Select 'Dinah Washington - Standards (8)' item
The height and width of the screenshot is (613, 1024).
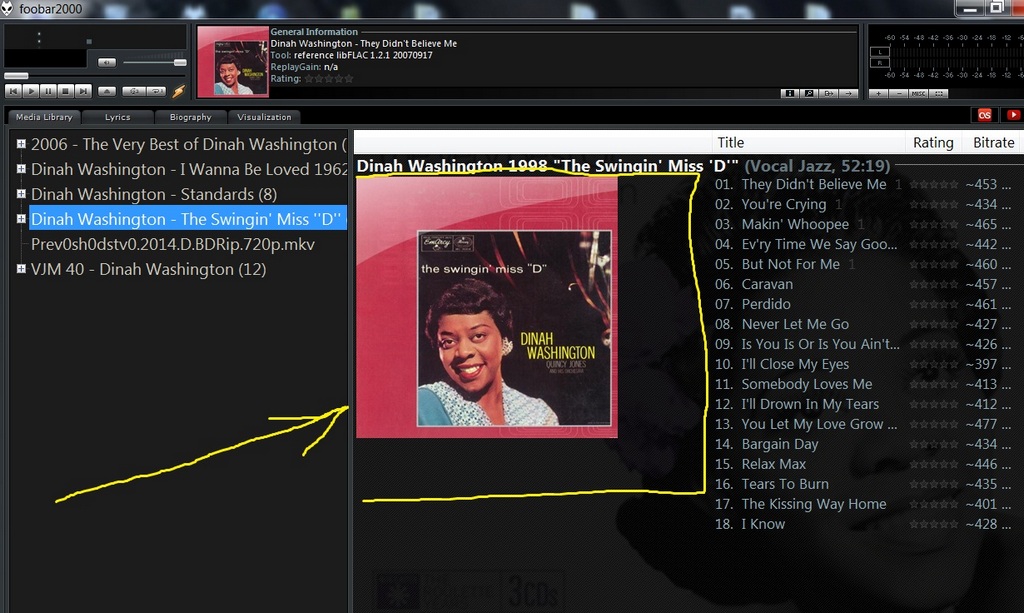[x=153, y=194]
